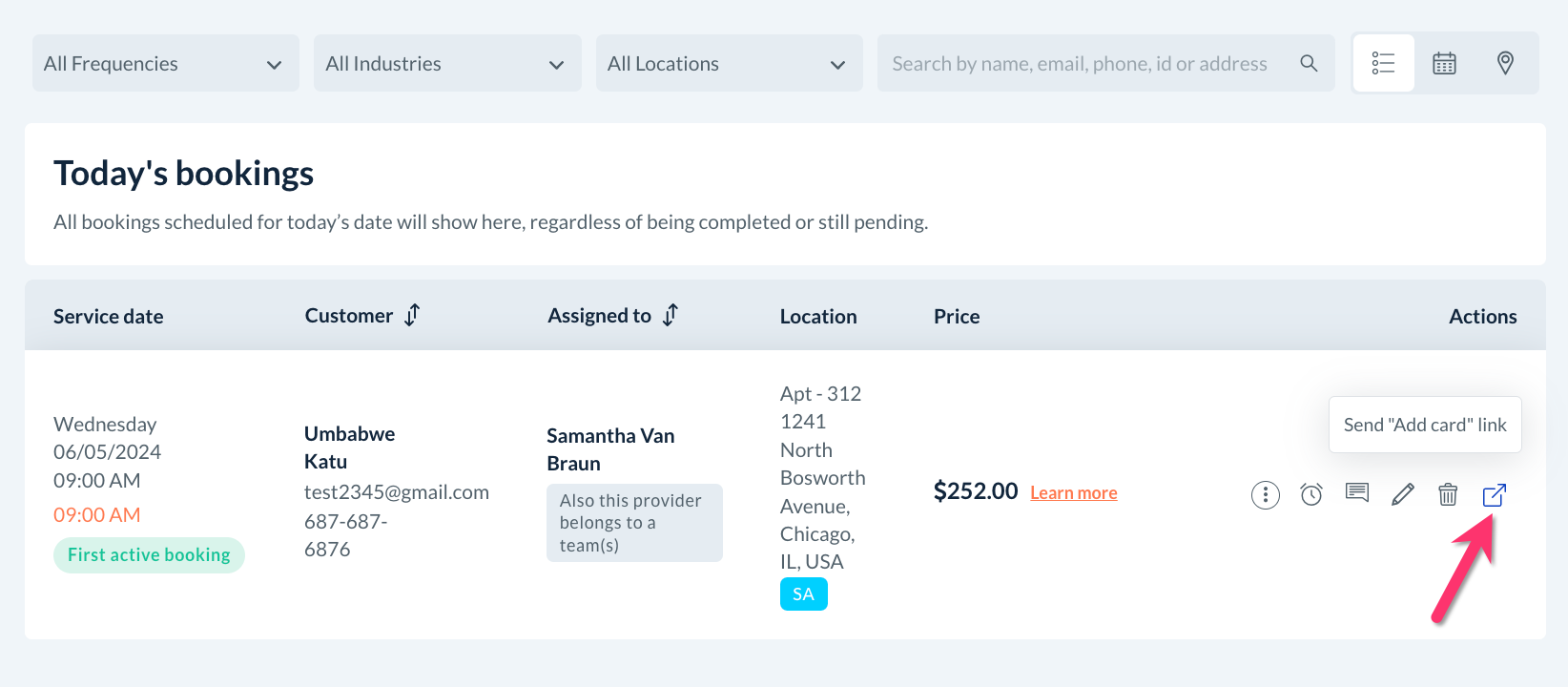The width and height of the screenshot is (1568, 687).
Task: Switch to calendar view icon
Action: click(x=1444, y=63)
